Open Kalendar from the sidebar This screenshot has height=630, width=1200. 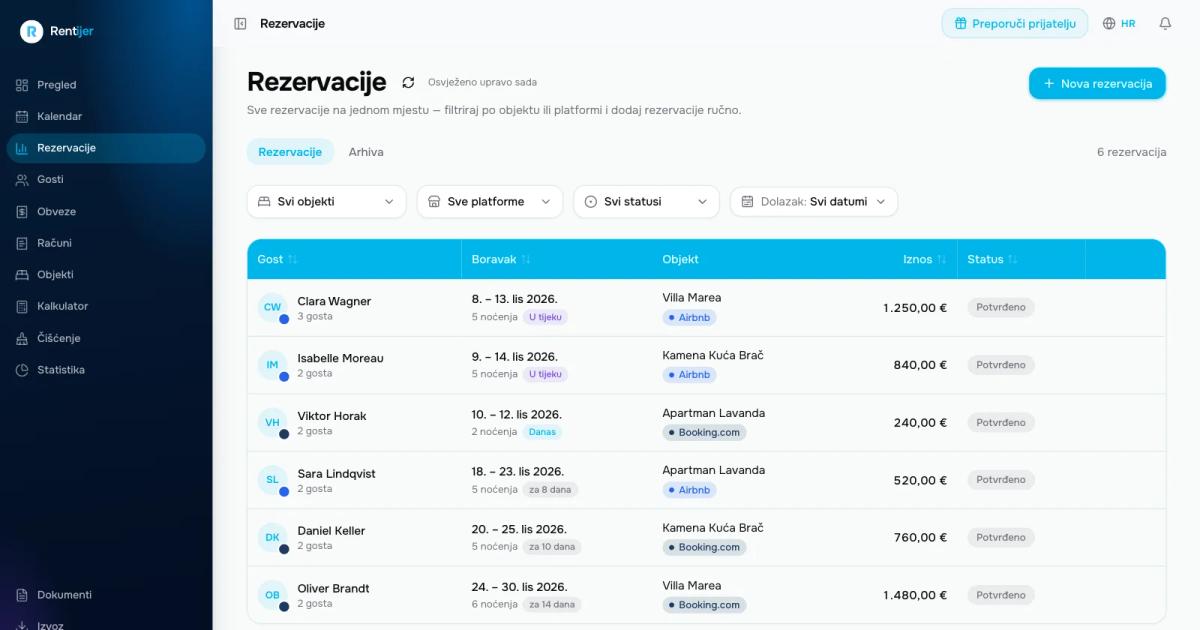pyautogui.click(x=106, y=116)
